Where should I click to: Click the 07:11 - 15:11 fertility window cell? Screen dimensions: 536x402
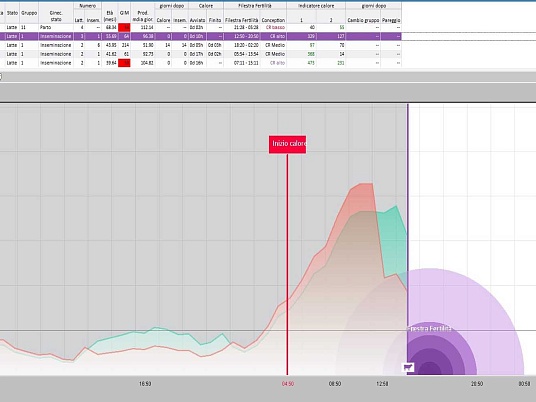(x=246, y=63)
